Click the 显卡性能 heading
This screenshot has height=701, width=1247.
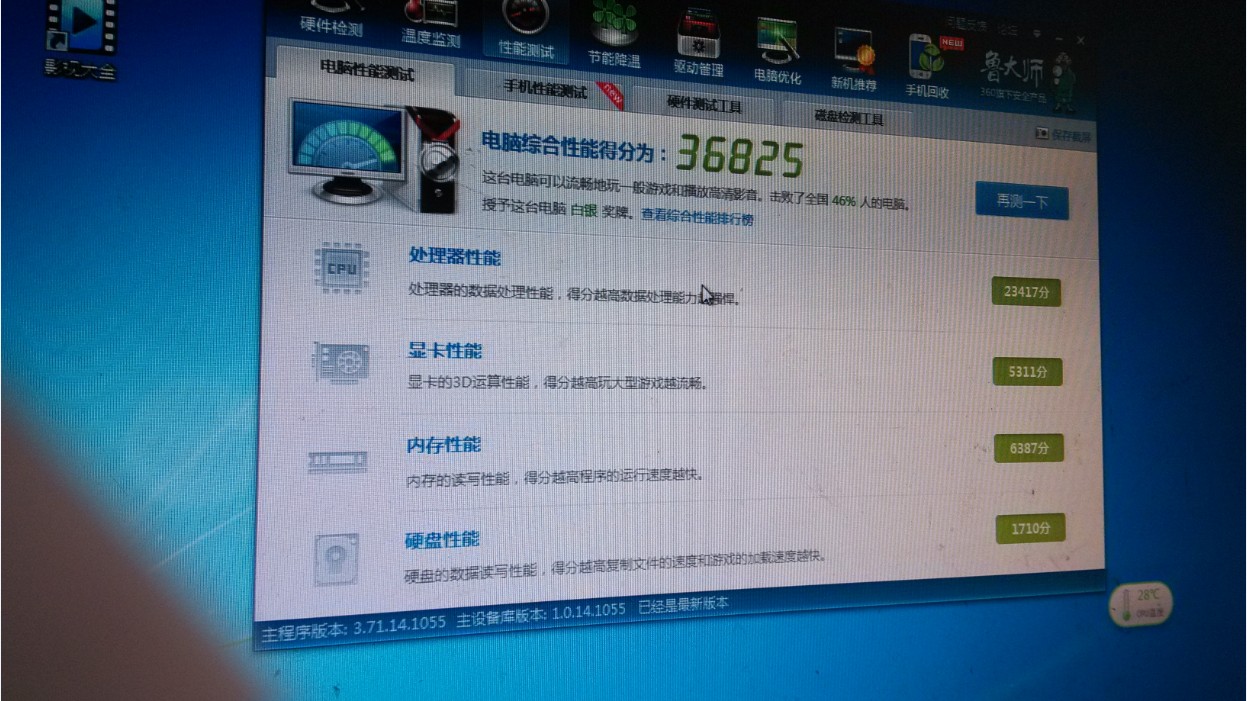coord(445,350)
